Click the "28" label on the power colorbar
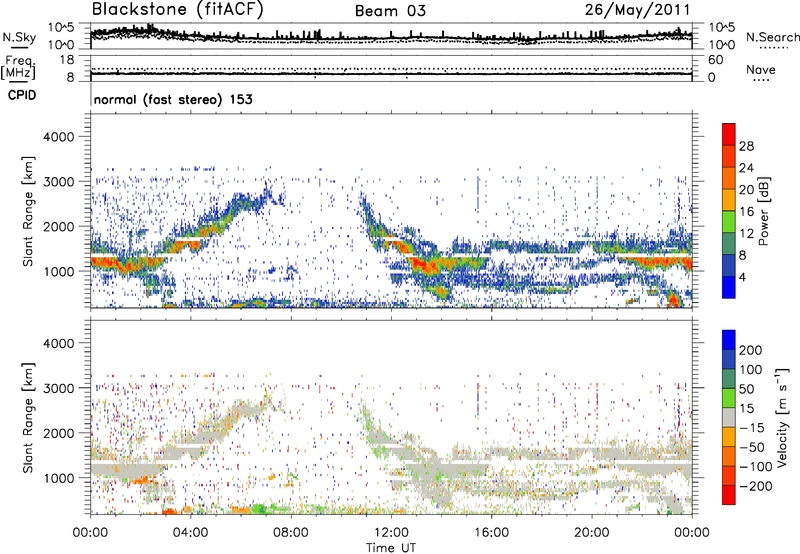The image size is (800, 554). 746,146
